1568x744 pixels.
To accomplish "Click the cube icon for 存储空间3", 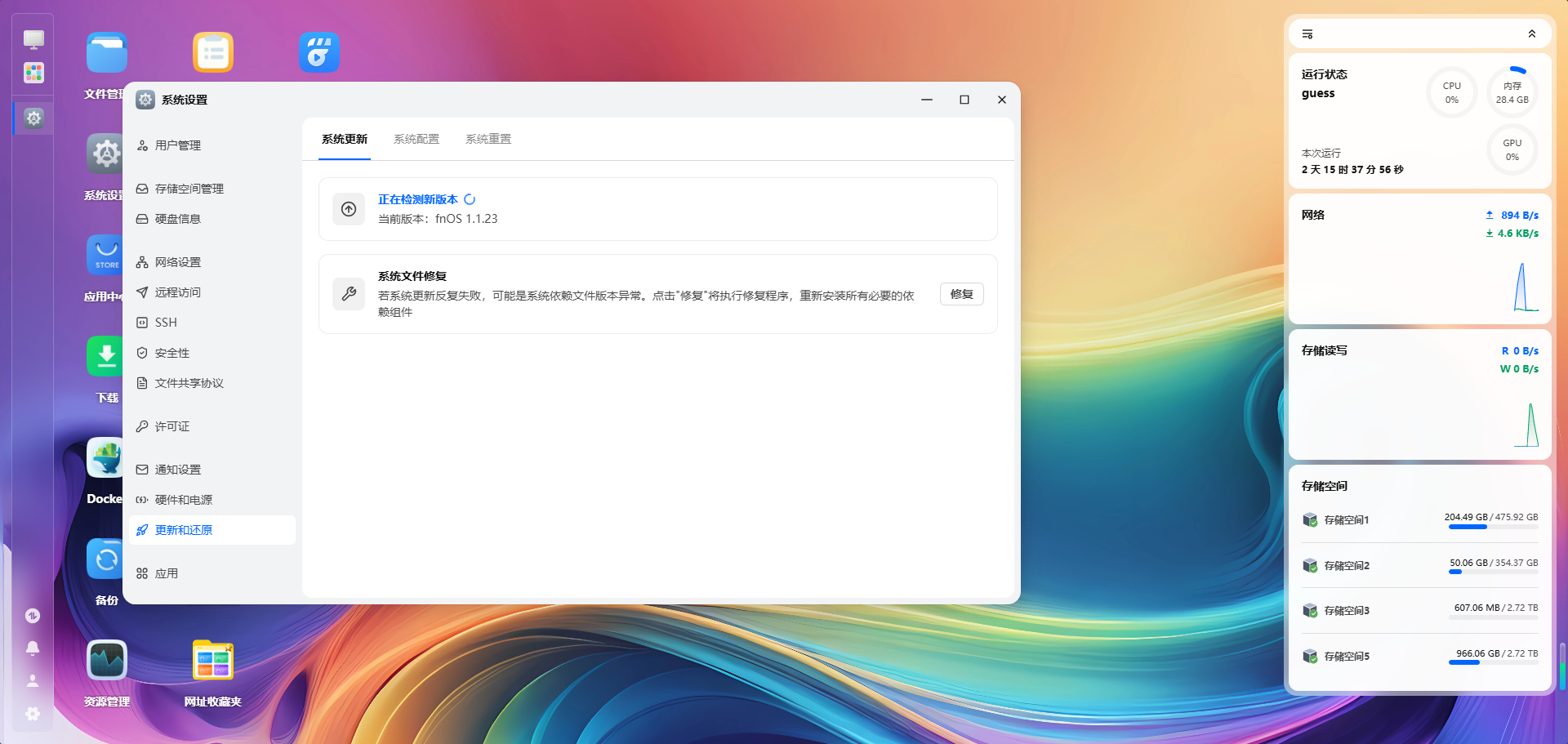I will 1310,611.
